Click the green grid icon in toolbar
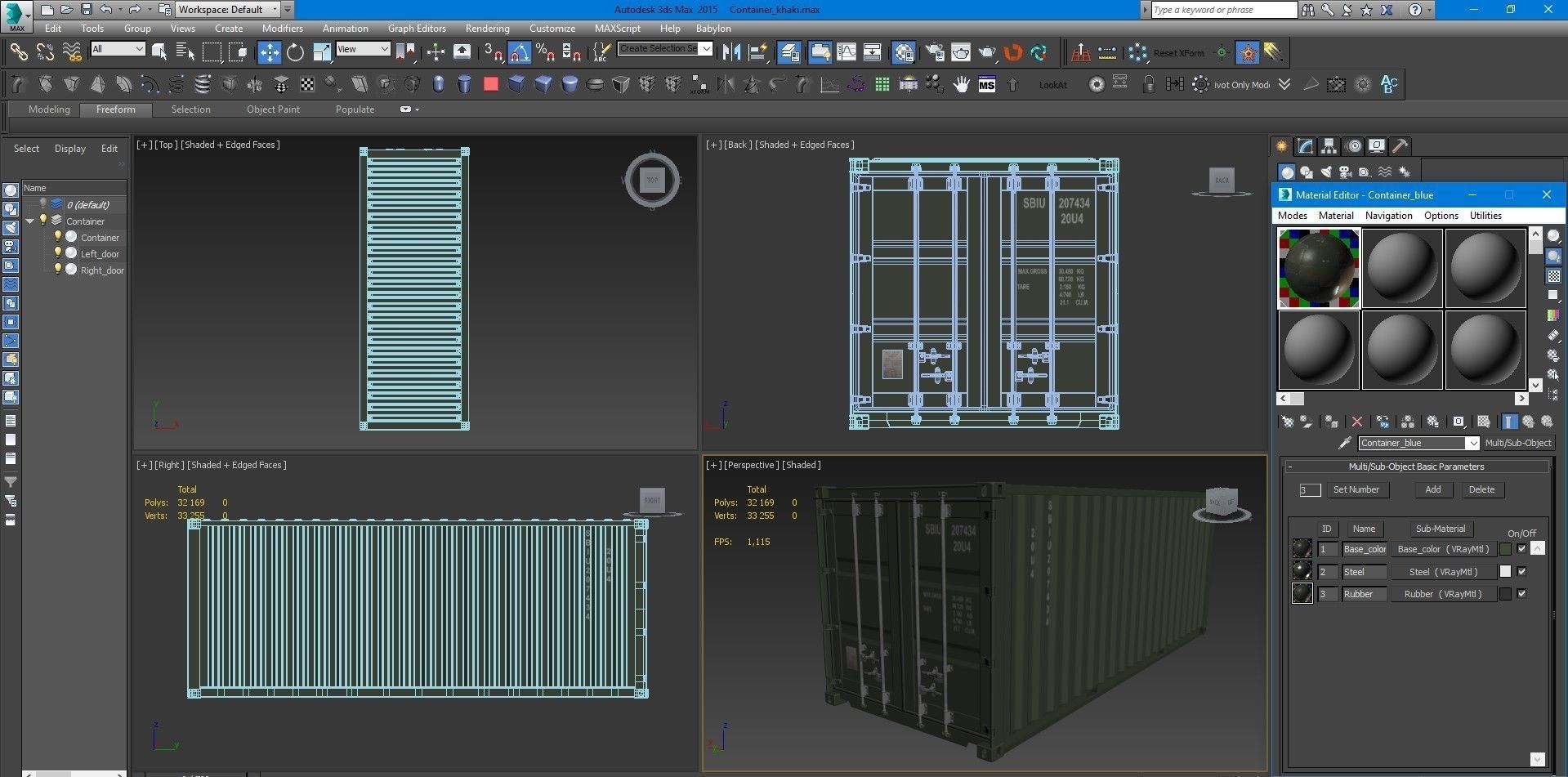The width and height of the screenshot is (1568, 777). pos(882,84)
